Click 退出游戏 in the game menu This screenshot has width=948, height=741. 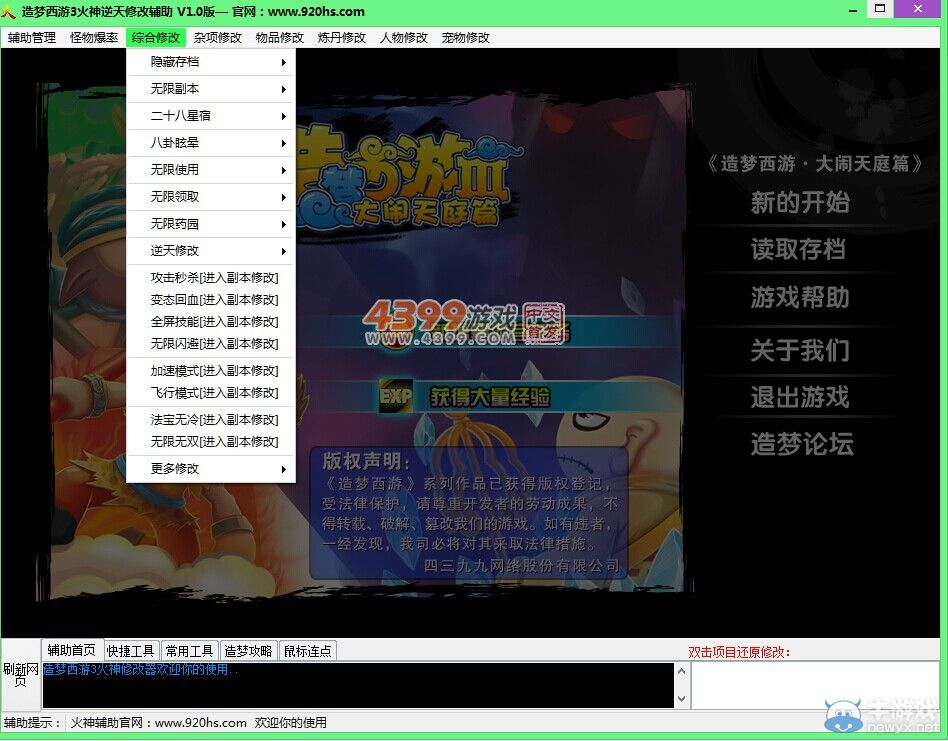[800, 397]
